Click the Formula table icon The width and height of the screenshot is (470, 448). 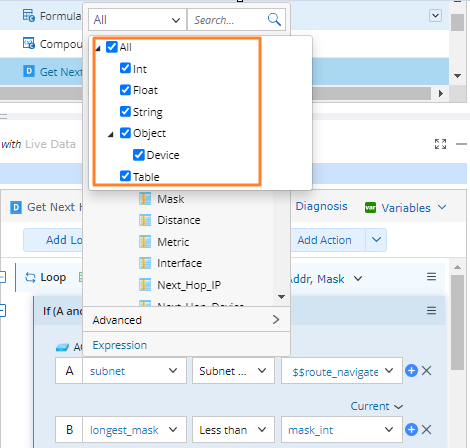pos(28,15)
